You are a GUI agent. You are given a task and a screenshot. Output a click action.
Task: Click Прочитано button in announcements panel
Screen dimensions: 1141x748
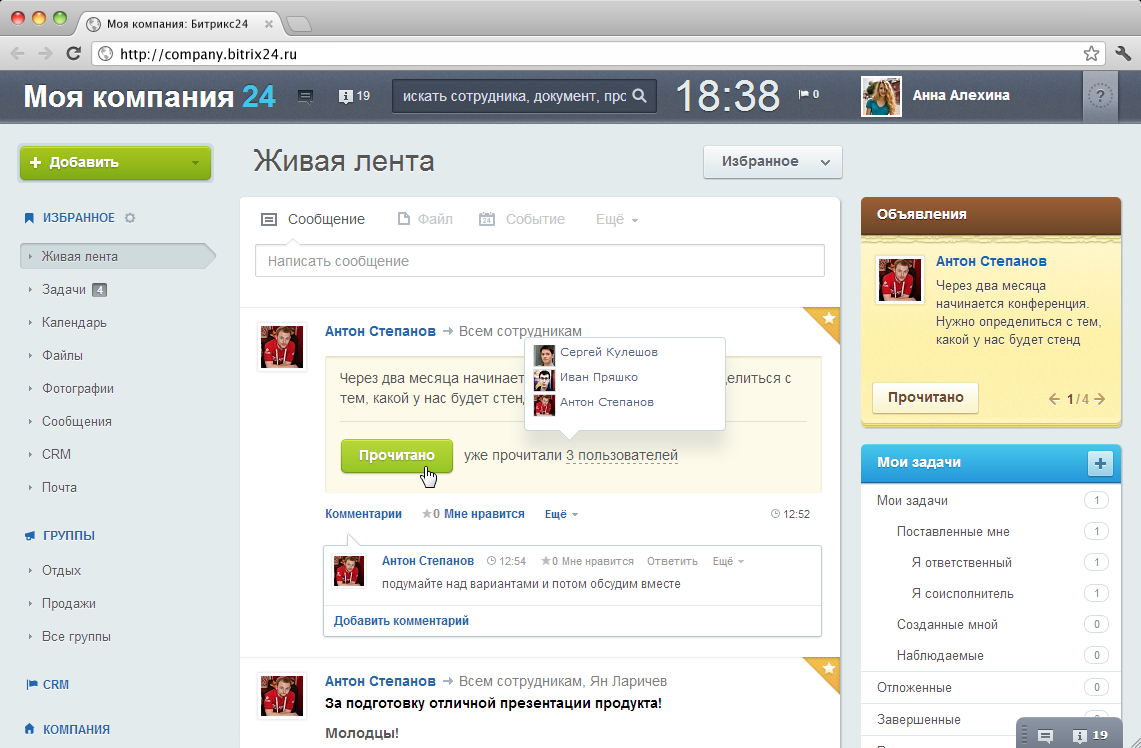point(926,398)
